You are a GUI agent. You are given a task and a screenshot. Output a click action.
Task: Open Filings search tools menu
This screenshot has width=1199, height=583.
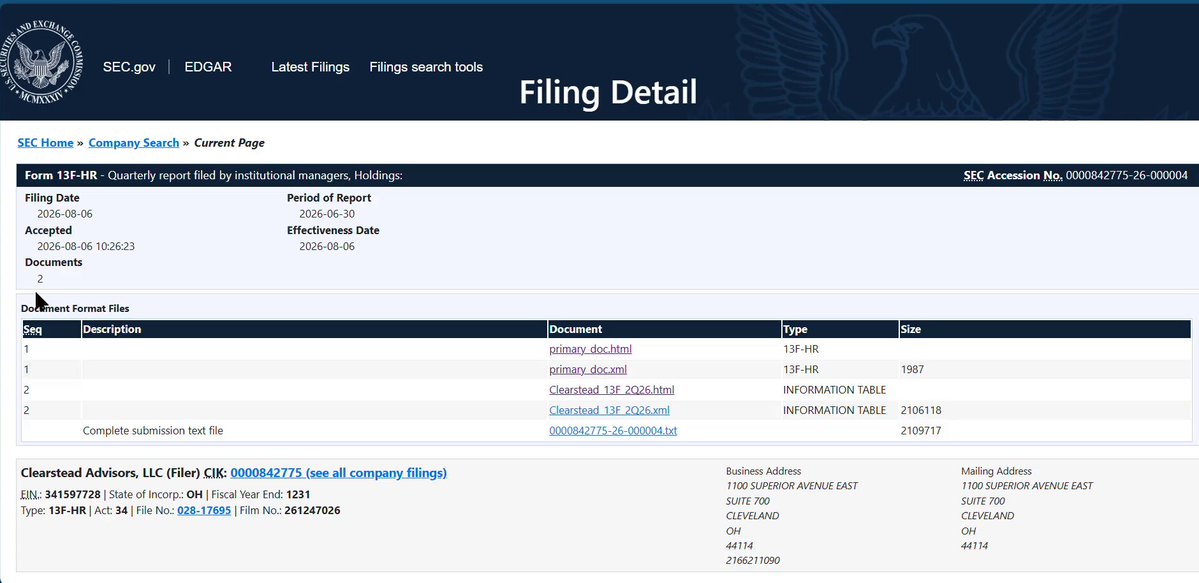click(426, 67)
